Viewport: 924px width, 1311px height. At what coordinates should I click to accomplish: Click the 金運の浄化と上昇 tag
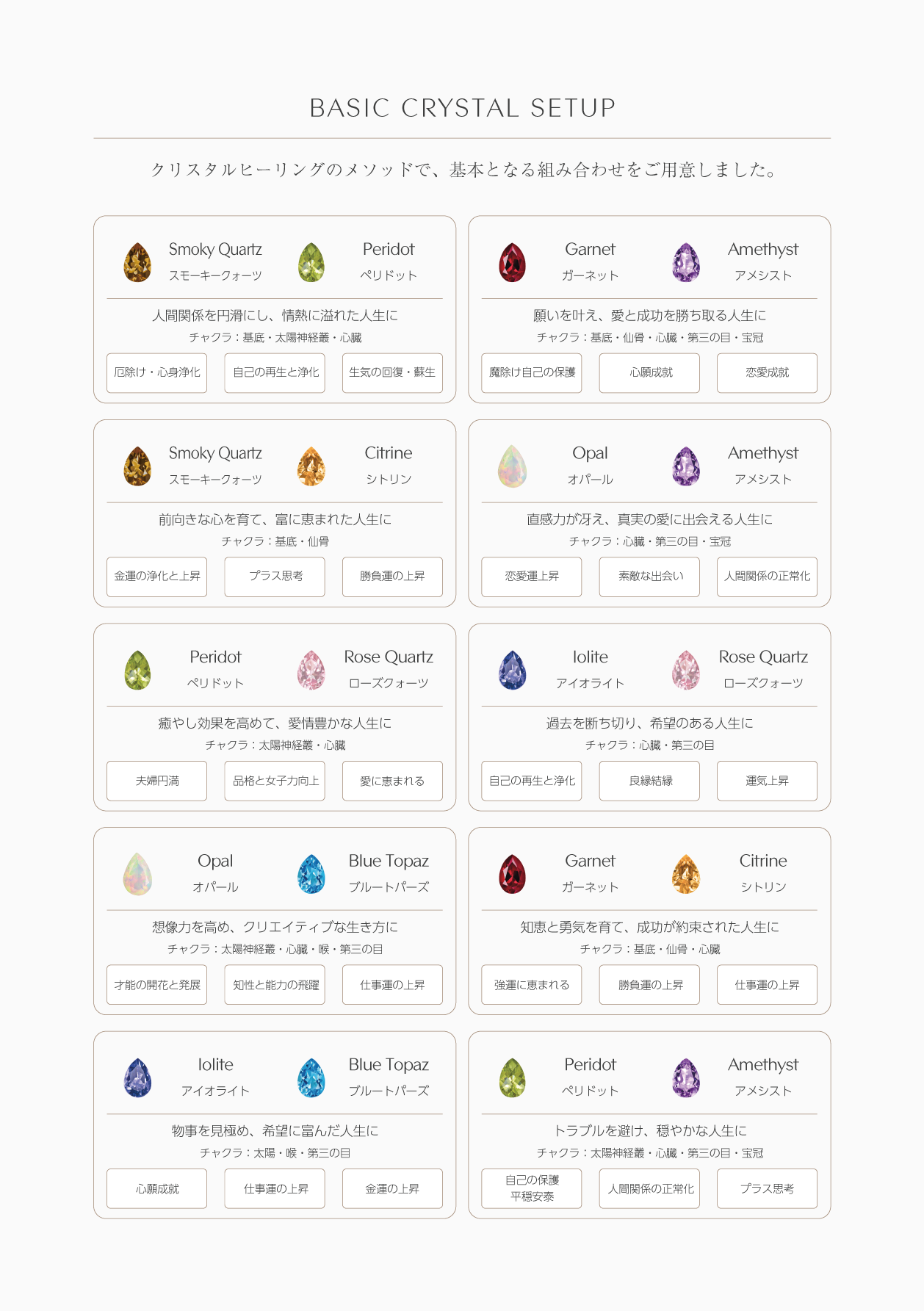coord(156,577)
